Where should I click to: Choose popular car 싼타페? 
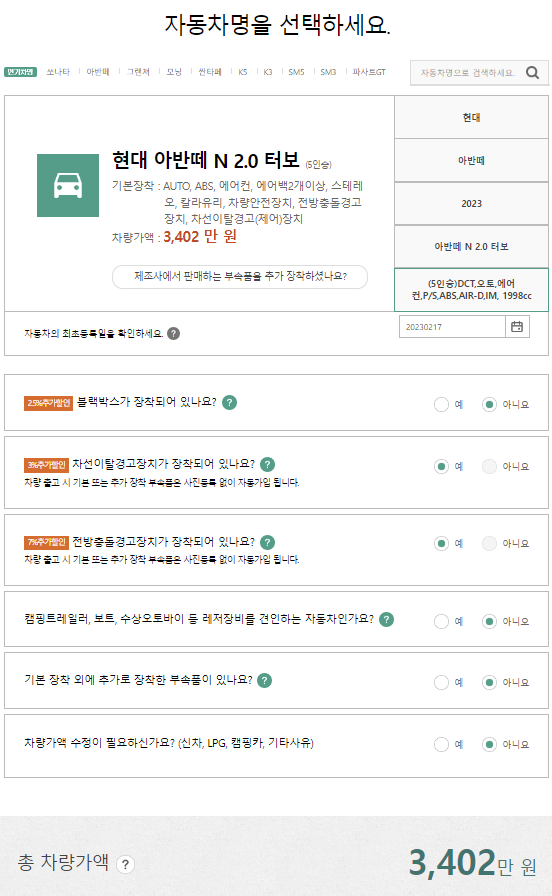(x=210, y=72)
